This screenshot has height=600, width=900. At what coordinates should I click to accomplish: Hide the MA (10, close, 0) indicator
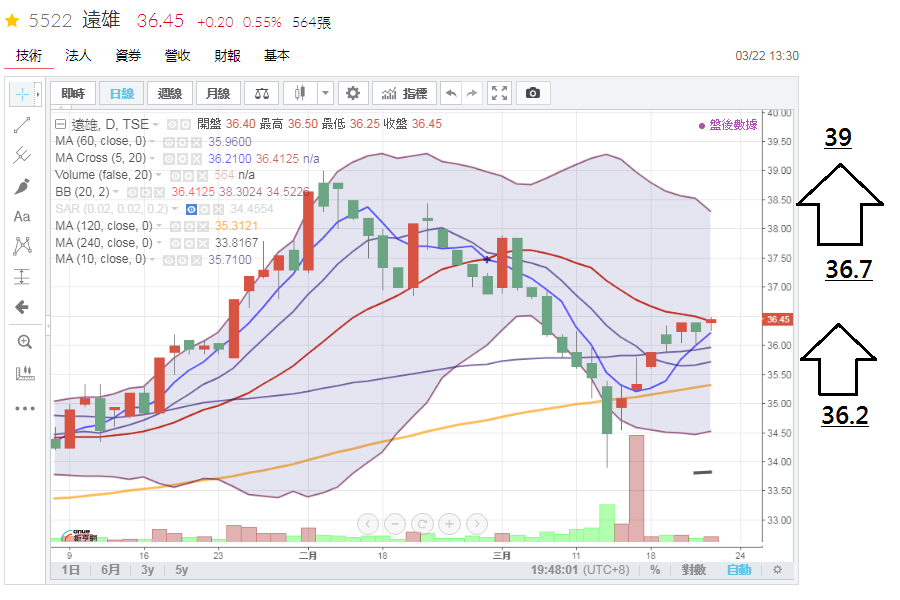(x=170, y=261)
